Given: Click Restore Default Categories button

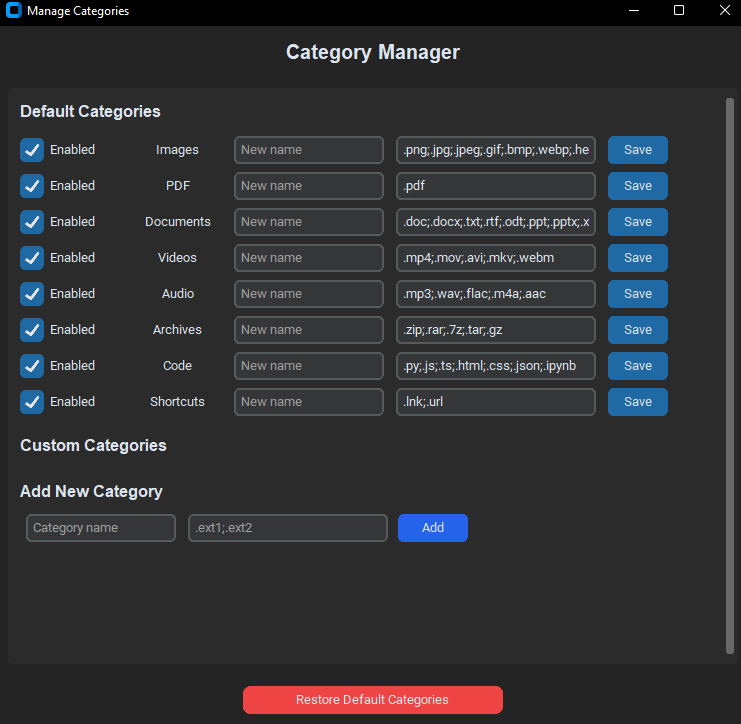Looking at the screenshot, I should (373, 700).
